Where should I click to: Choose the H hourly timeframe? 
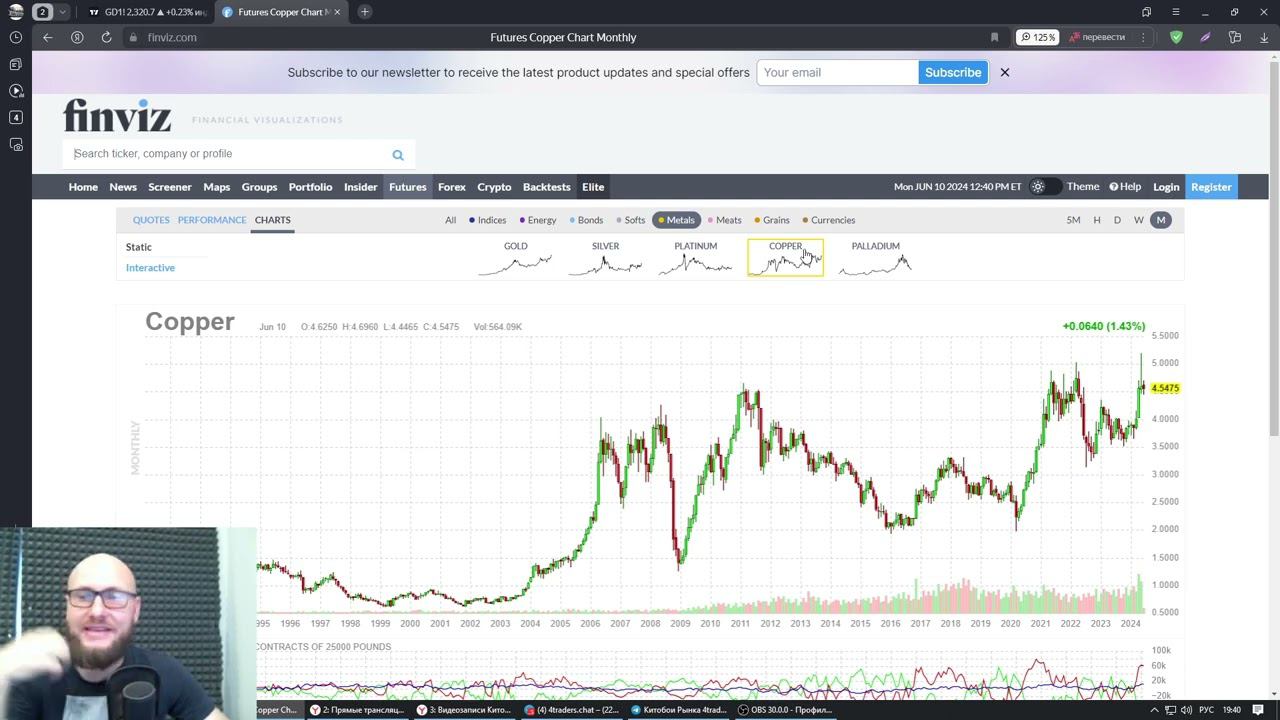pos(1096,220)
